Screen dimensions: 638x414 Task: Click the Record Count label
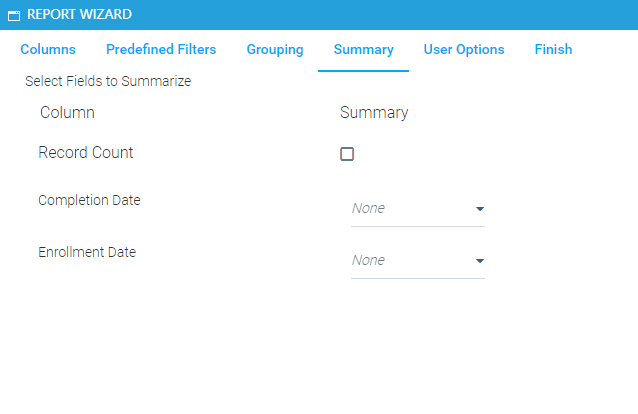click(86, 153)
